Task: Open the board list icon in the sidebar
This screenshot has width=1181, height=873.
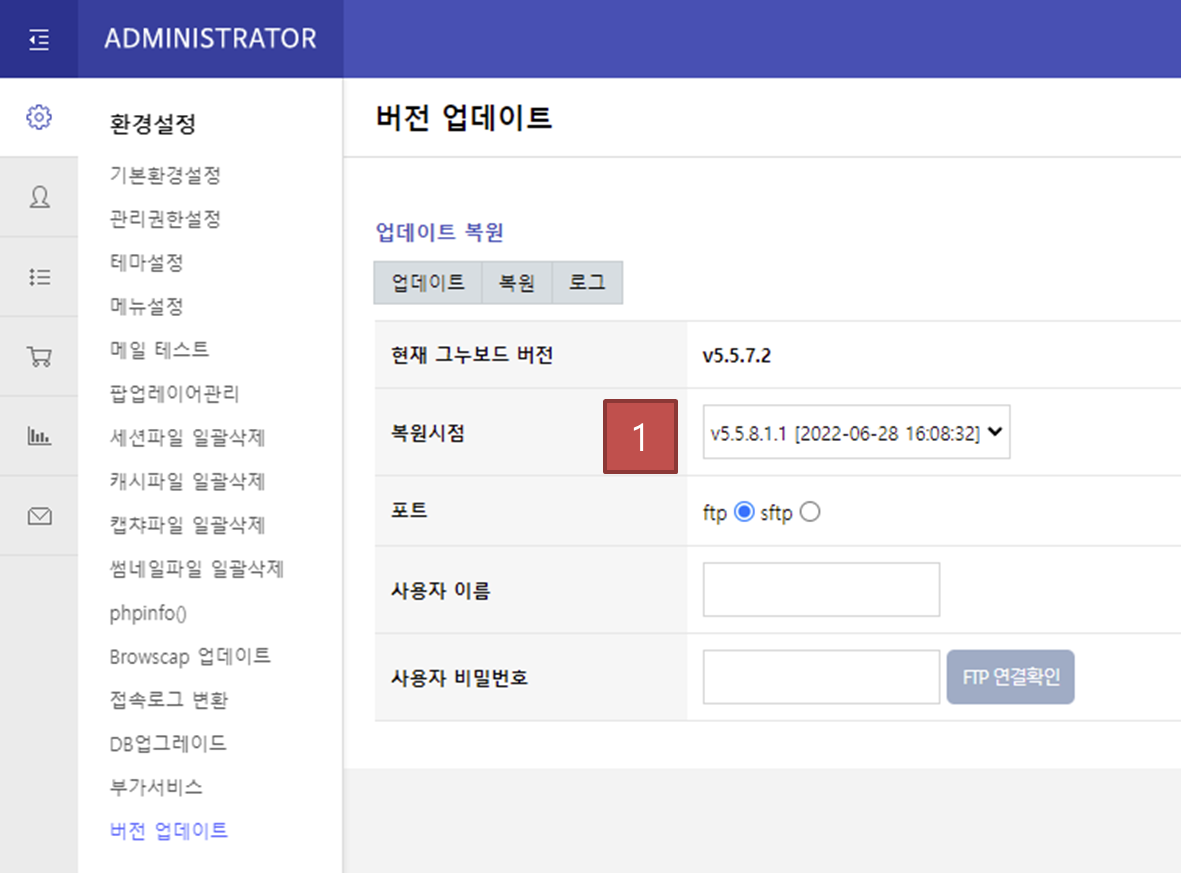Action: [x=39, y=277]
